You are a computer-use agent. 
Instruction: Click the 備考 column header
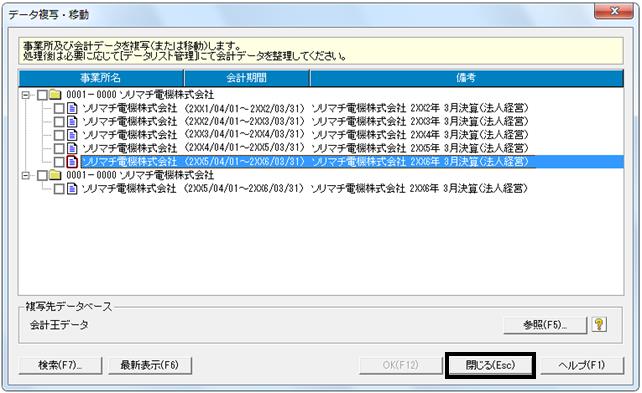[467, 78]
